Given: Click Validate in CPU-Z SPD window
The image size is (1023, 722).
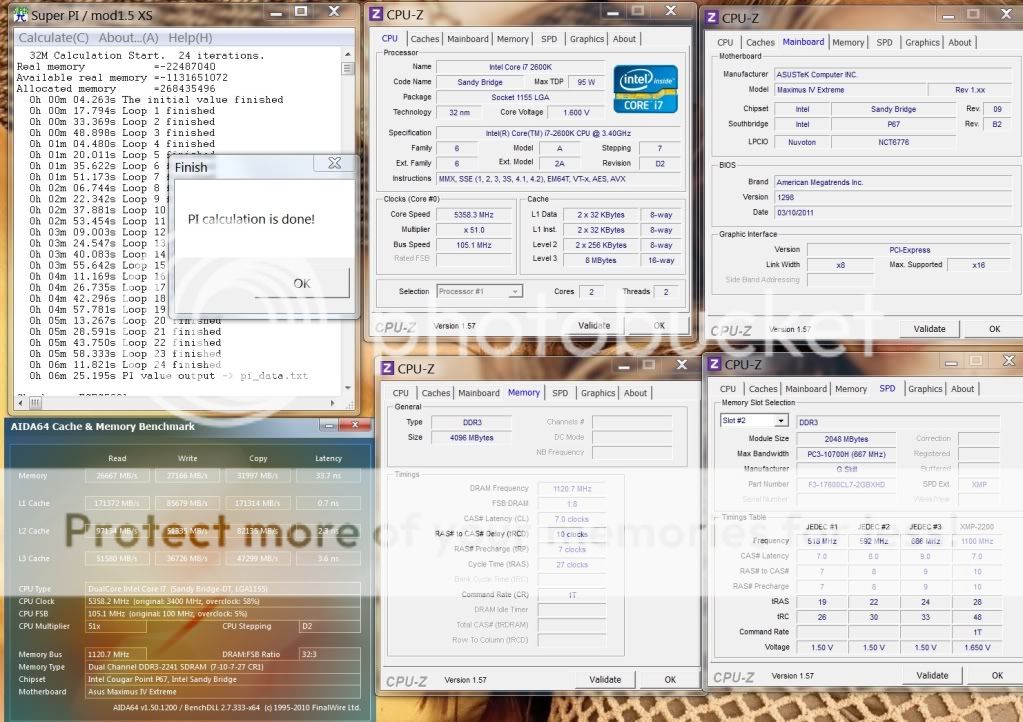Looking at the screenshot, I should click(932, 676).
